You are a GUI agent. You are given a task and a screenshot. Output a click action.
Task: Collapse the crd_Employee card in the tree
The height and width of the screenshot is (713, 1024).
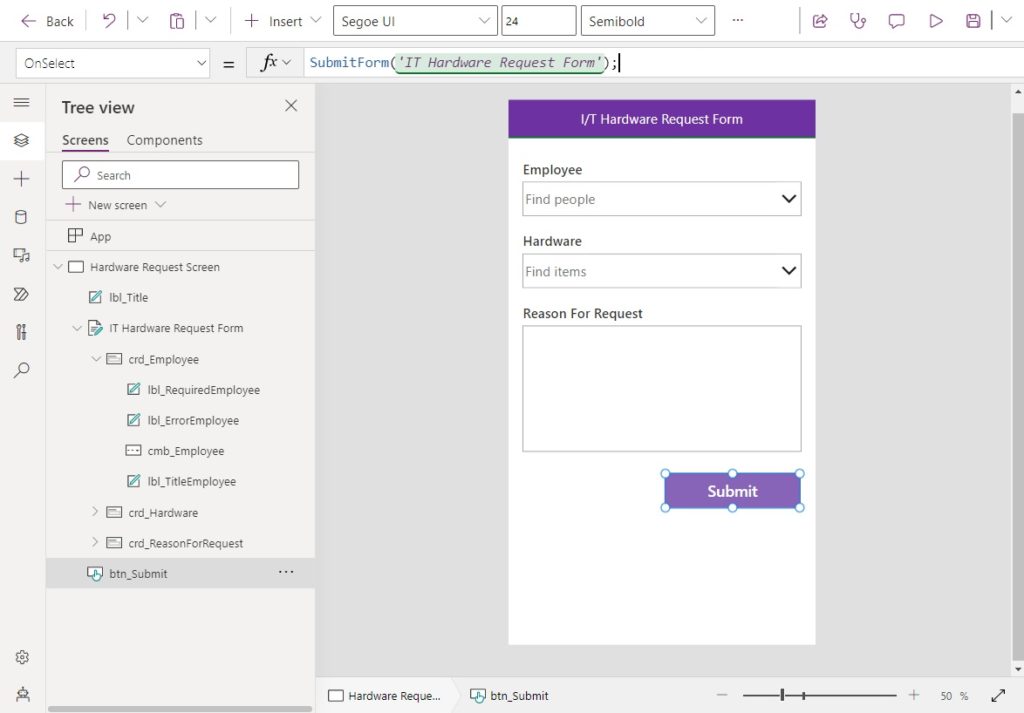tap(96, 358)
